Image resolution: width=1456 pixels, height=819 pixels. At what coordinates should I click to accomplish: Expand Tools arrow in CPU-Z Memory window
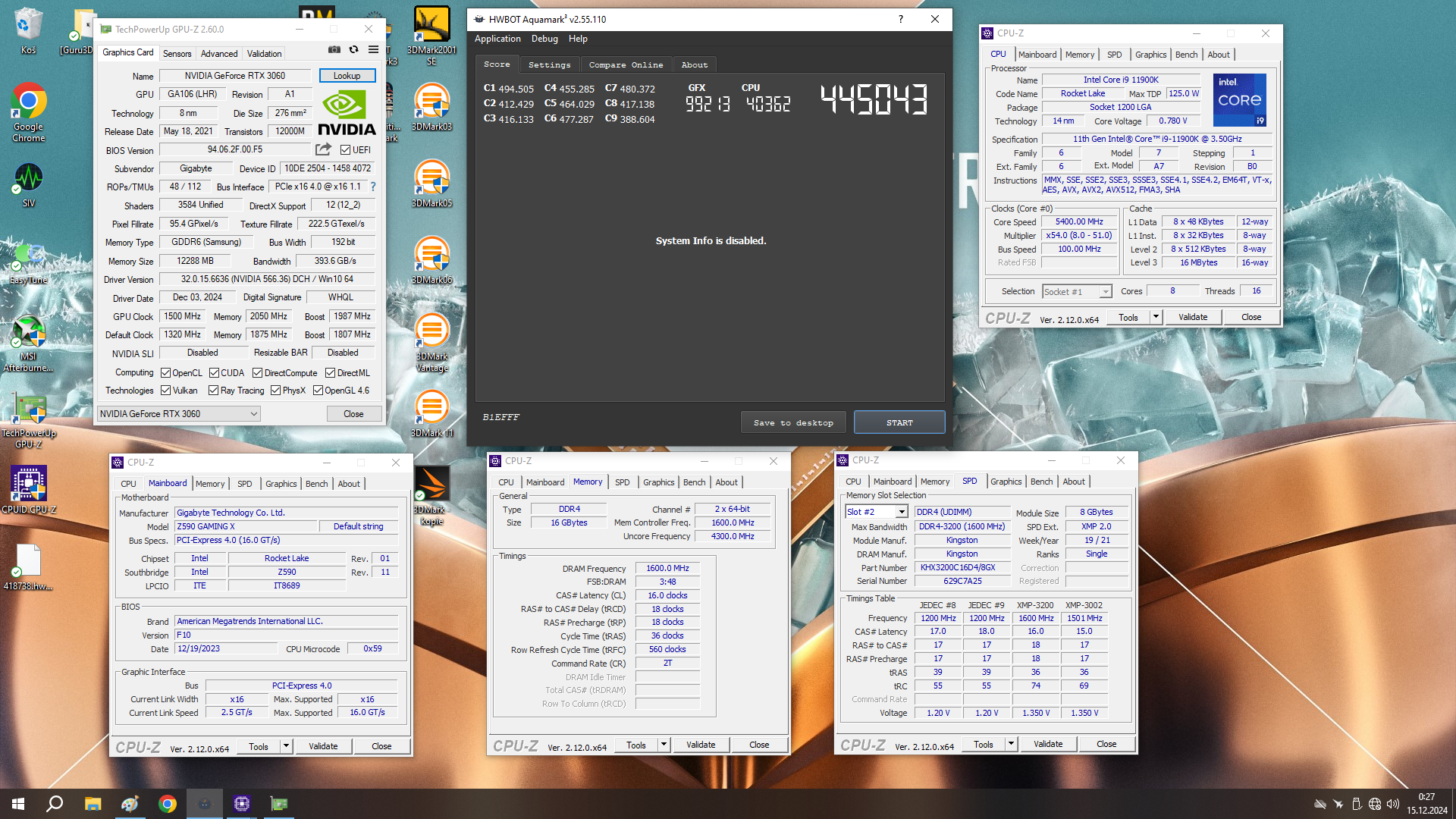click(x=664, y=745)
